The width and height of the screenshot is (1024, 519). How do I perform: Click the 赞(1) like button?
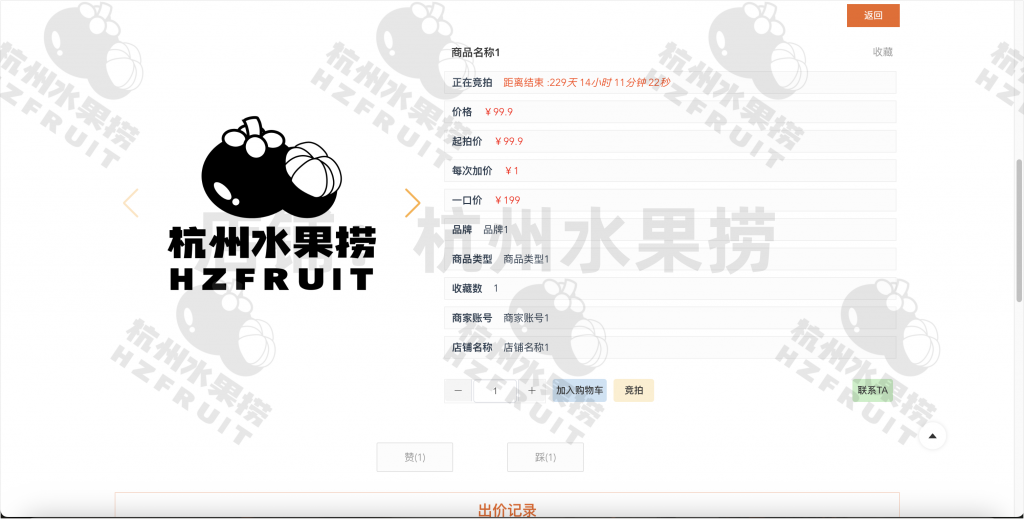(x=415, y=457)
